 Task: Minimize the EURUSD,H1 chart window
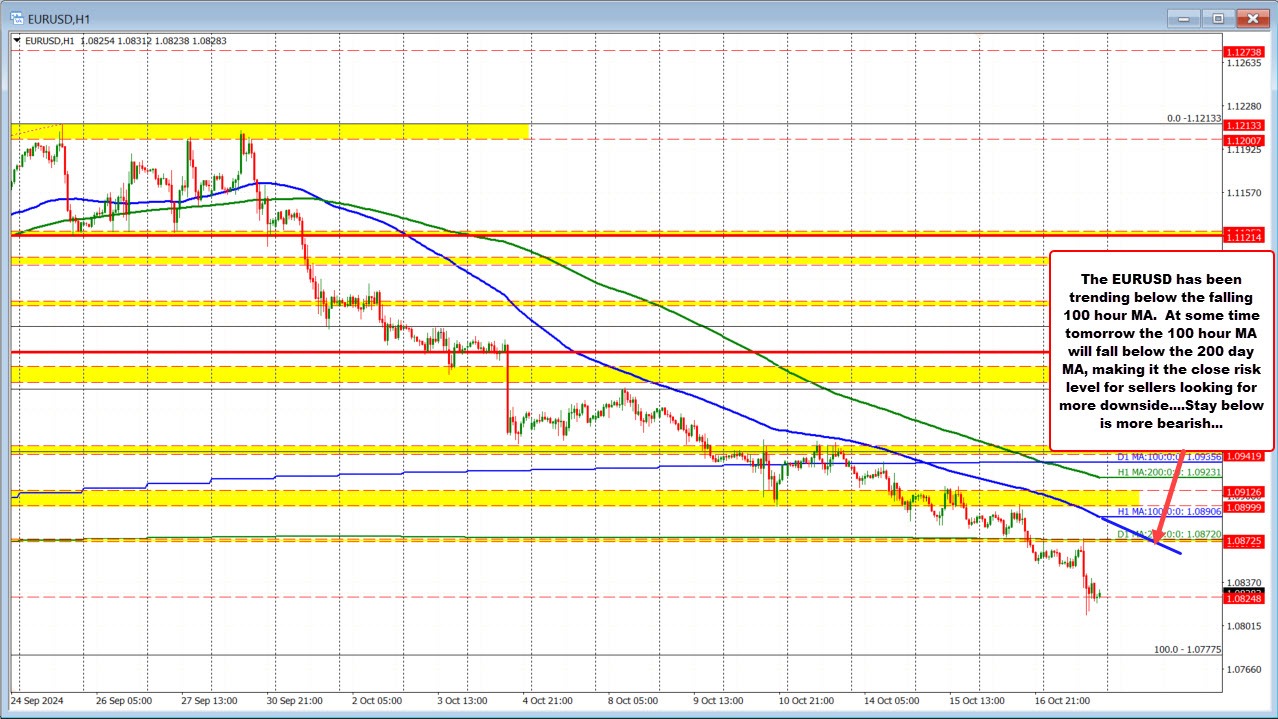tap(1182, 17)
